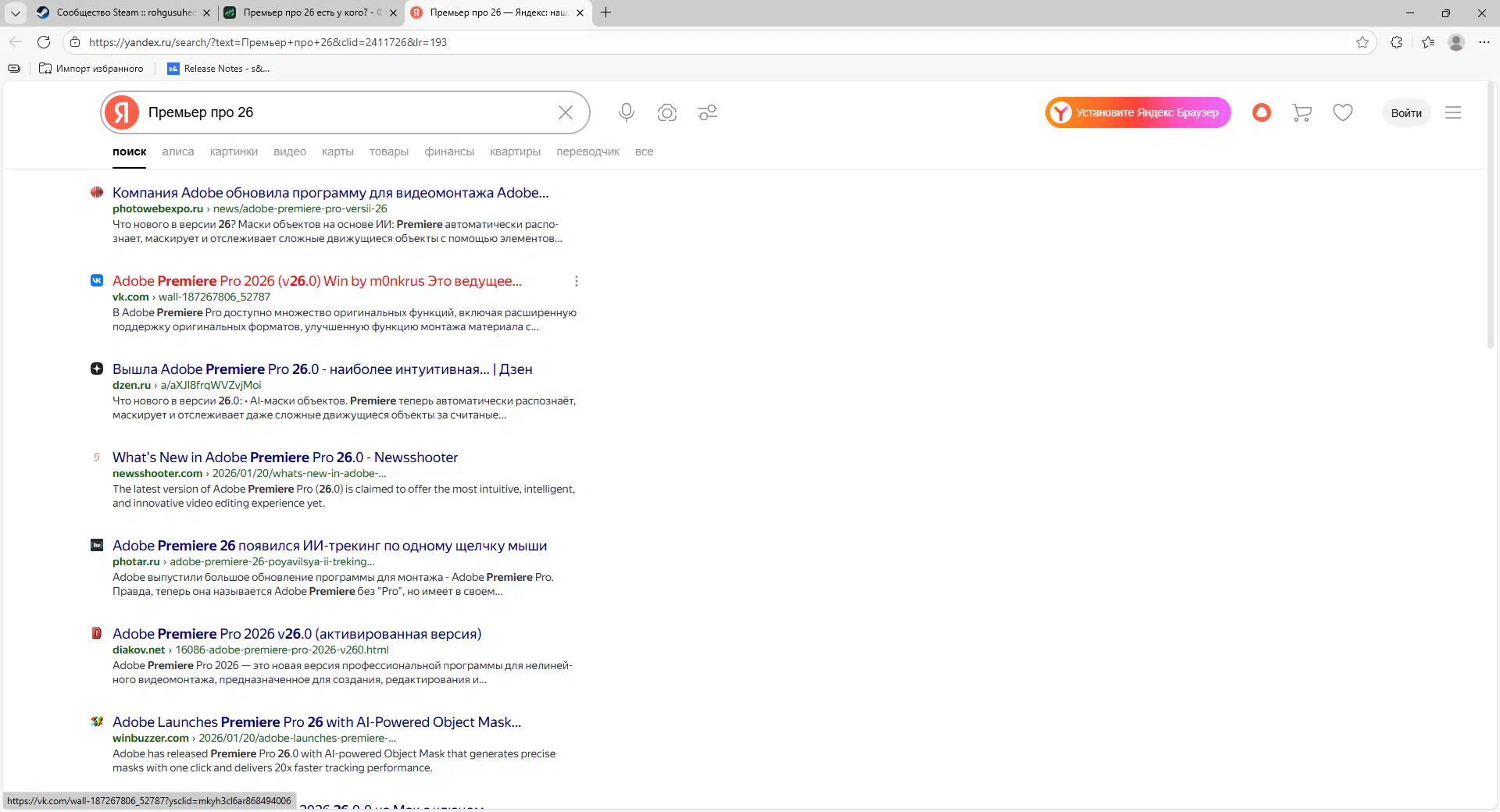Screen dimensions: 1500x812
Task: Open image search camera icon
Action: (x=666, y=112)
